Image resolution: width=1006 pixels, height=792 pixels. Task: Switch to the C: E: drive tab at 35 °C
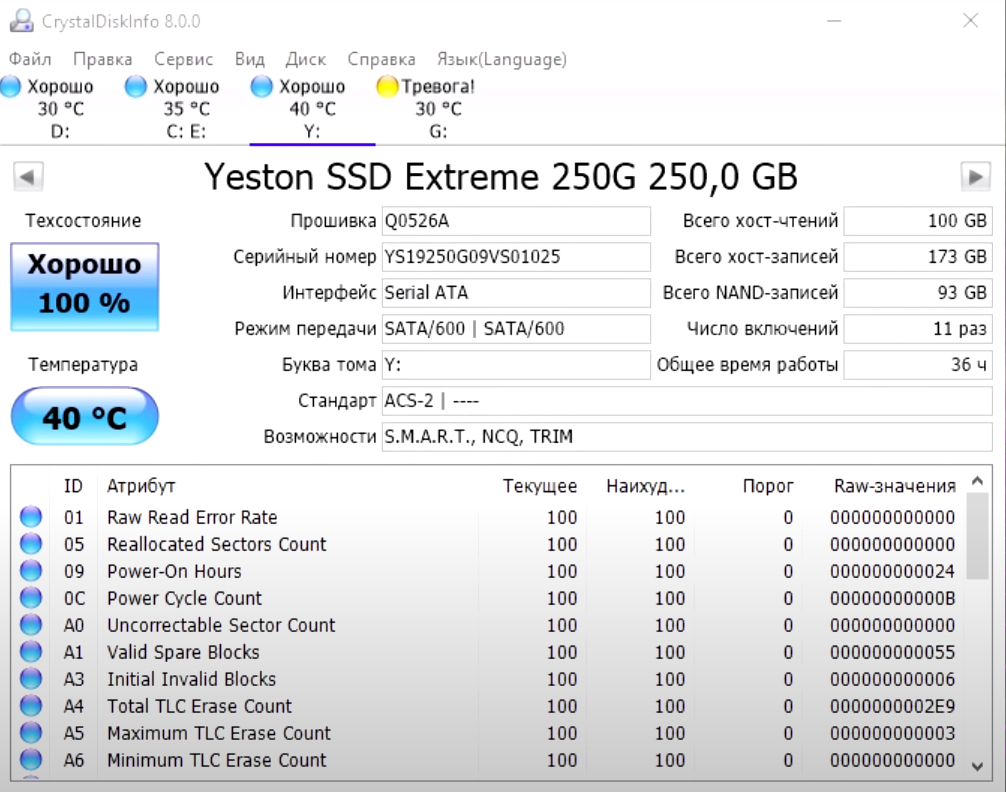coord(186,108)
